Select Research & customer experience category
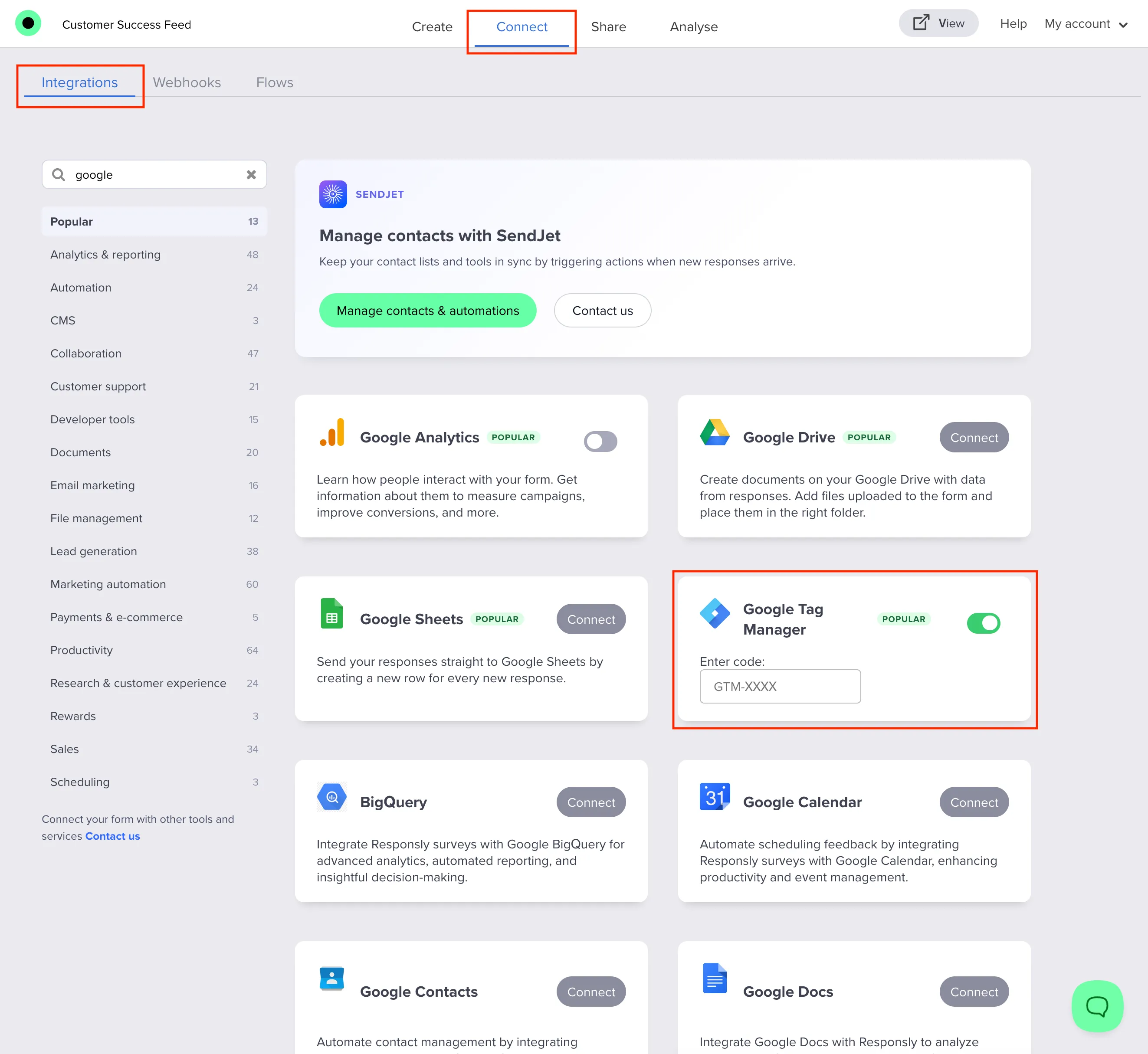 [x=154, y=683]
